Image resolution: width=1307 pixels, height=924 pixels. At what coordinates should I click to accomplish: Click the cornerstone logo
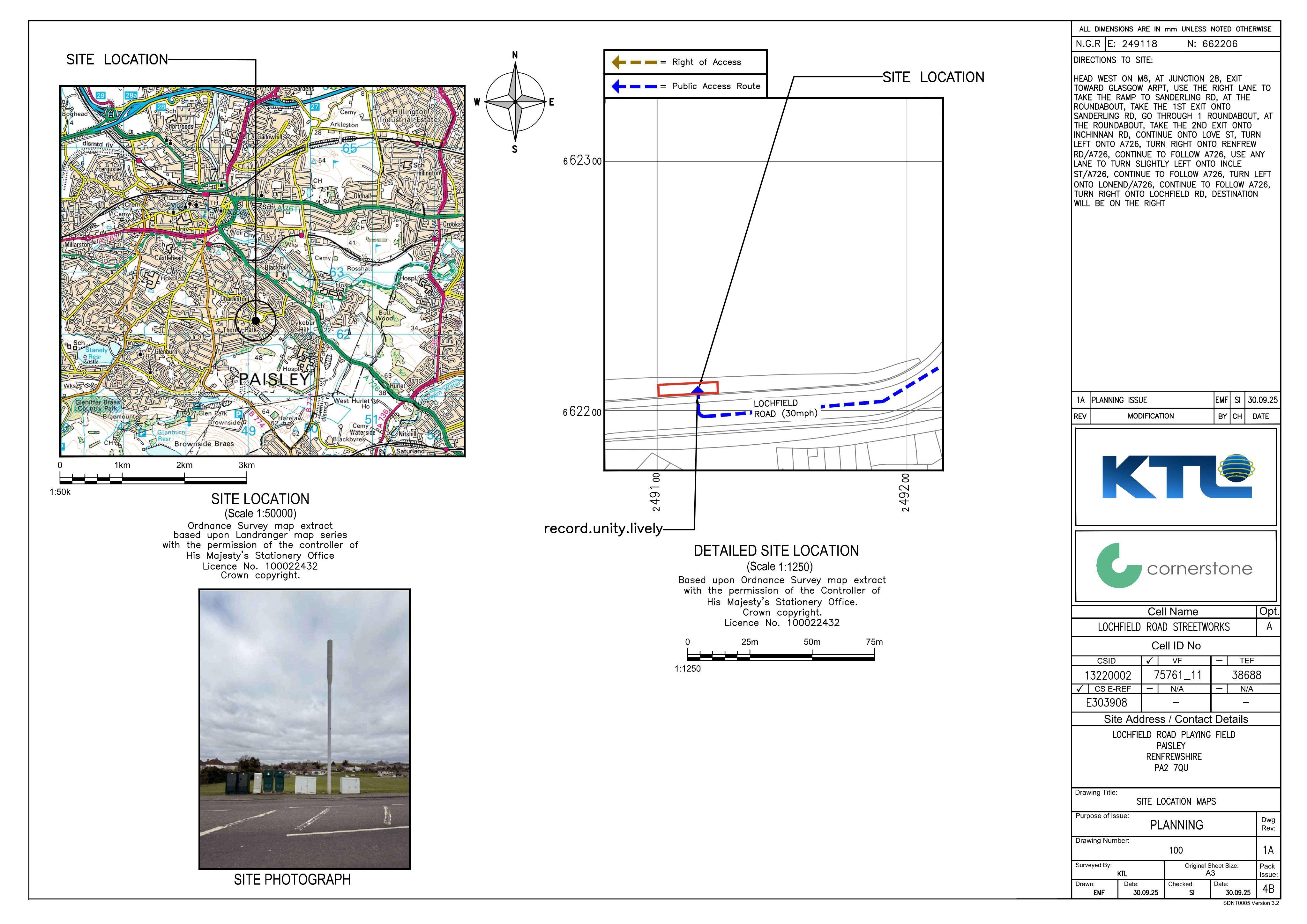(1174, 565)
